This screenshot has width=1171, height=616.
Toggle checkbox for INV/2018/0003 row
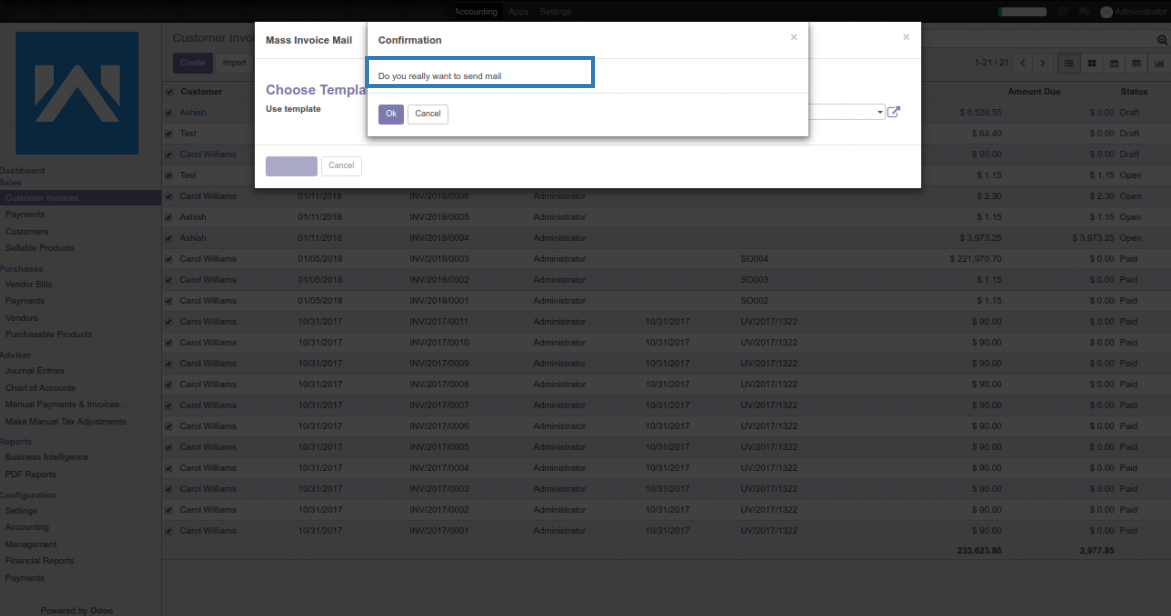click(170, 259)
